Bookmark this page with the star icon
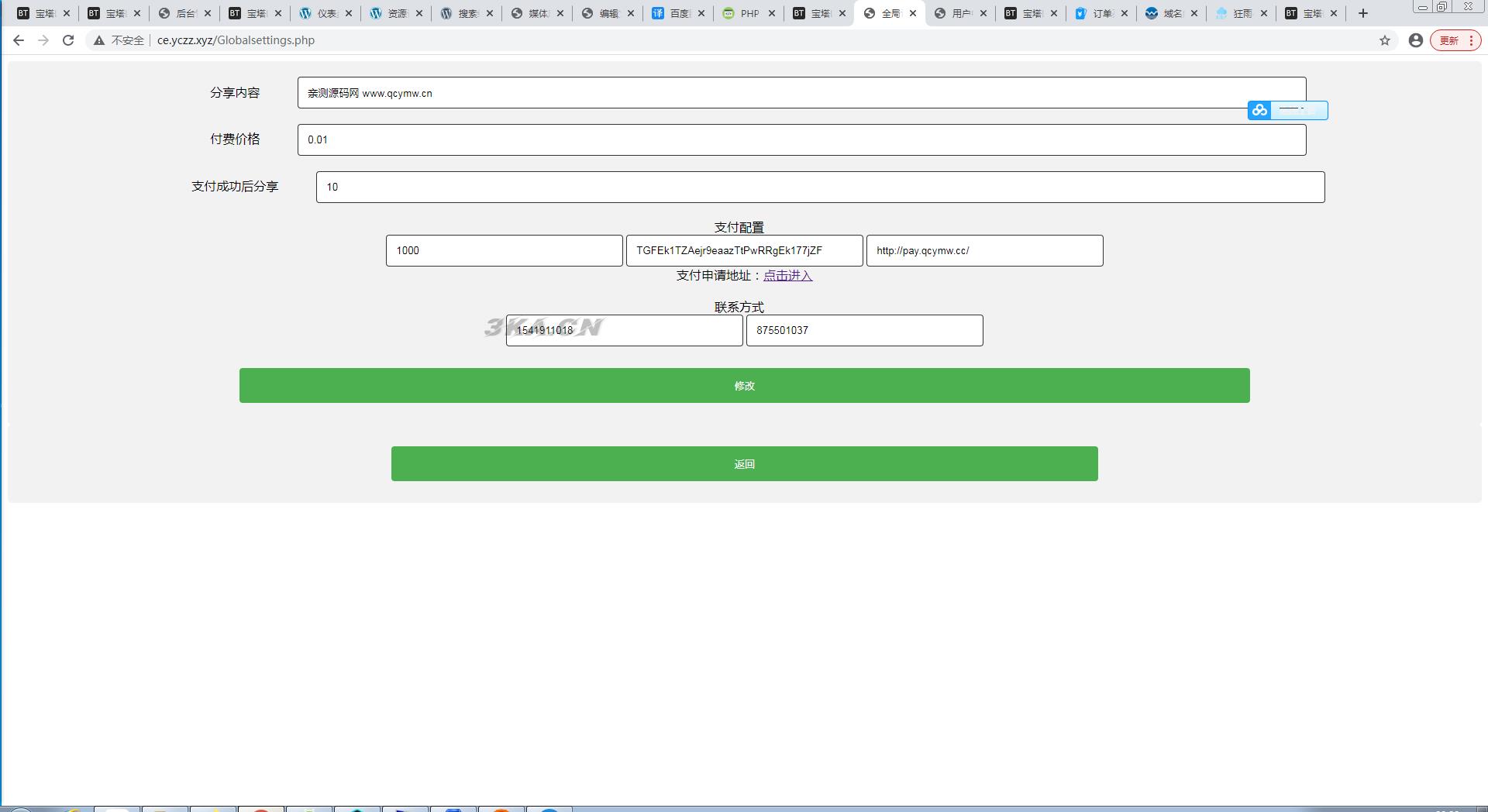The image size is (1488, 812). [x=1385, y=40]
